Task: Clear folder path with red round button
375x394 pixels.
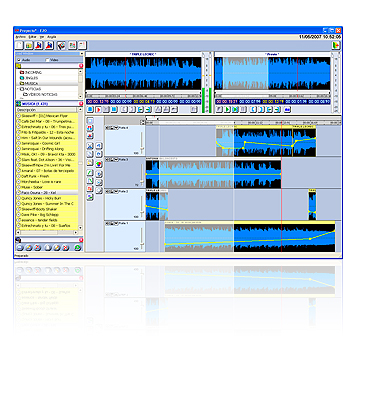Action: (x=81, y=66)
